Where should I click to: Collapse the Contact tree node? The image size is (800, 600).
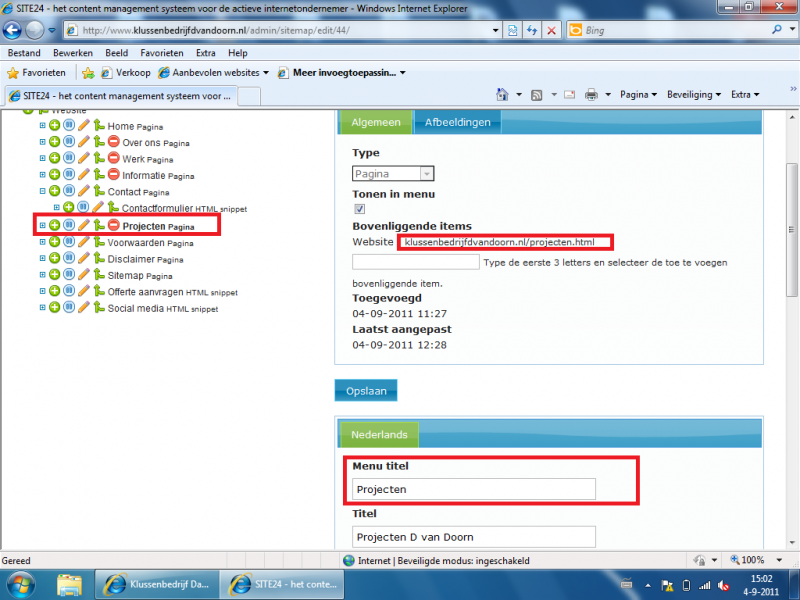[x=42, y=191]
